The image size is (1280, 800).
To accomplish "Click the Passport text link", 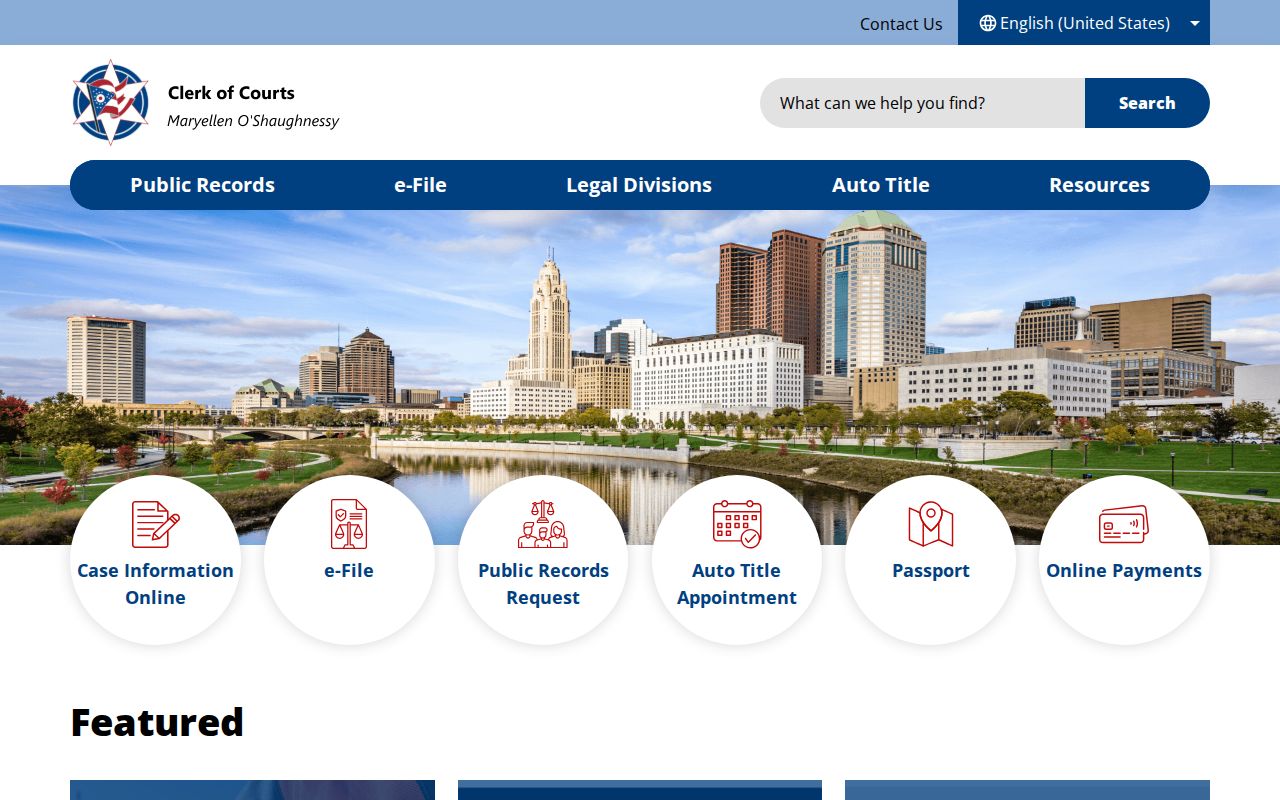I will [x=931, y=571].
